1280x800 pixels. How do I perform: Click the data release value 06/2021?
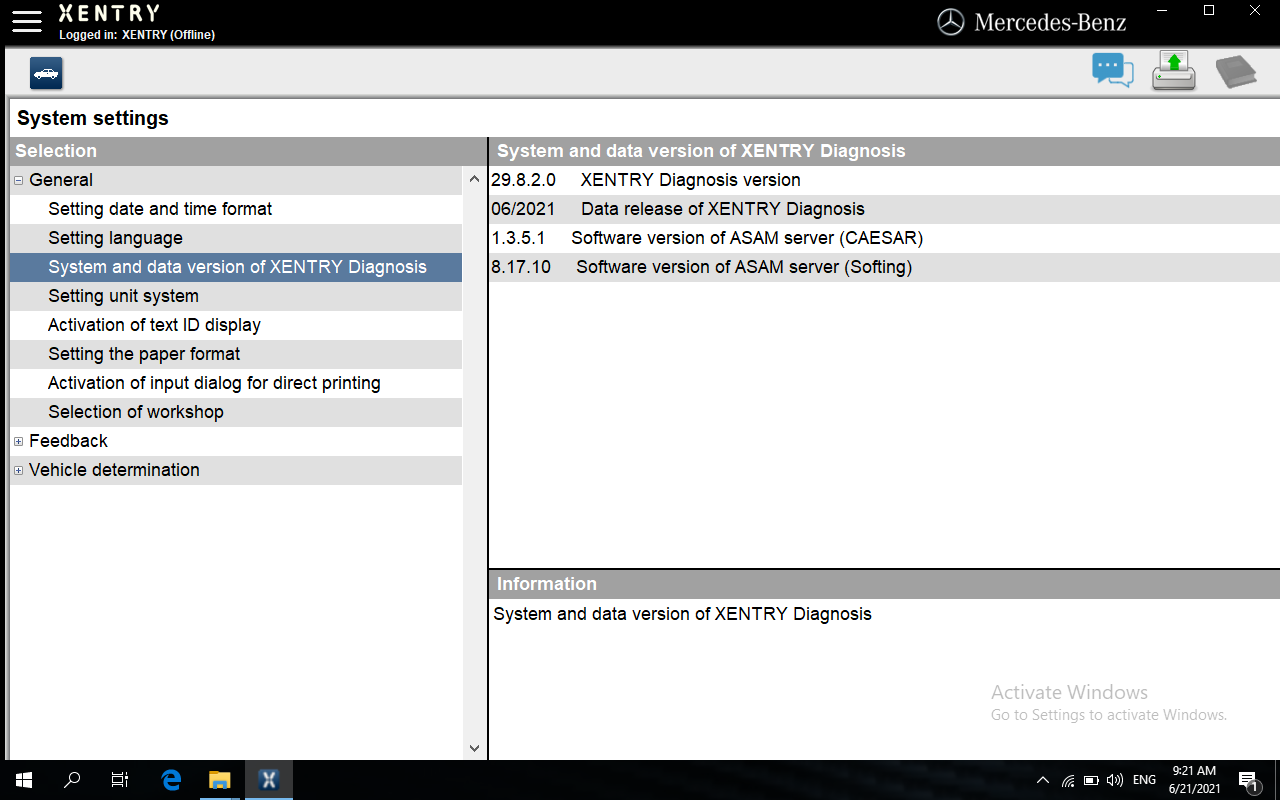[523, 209]
